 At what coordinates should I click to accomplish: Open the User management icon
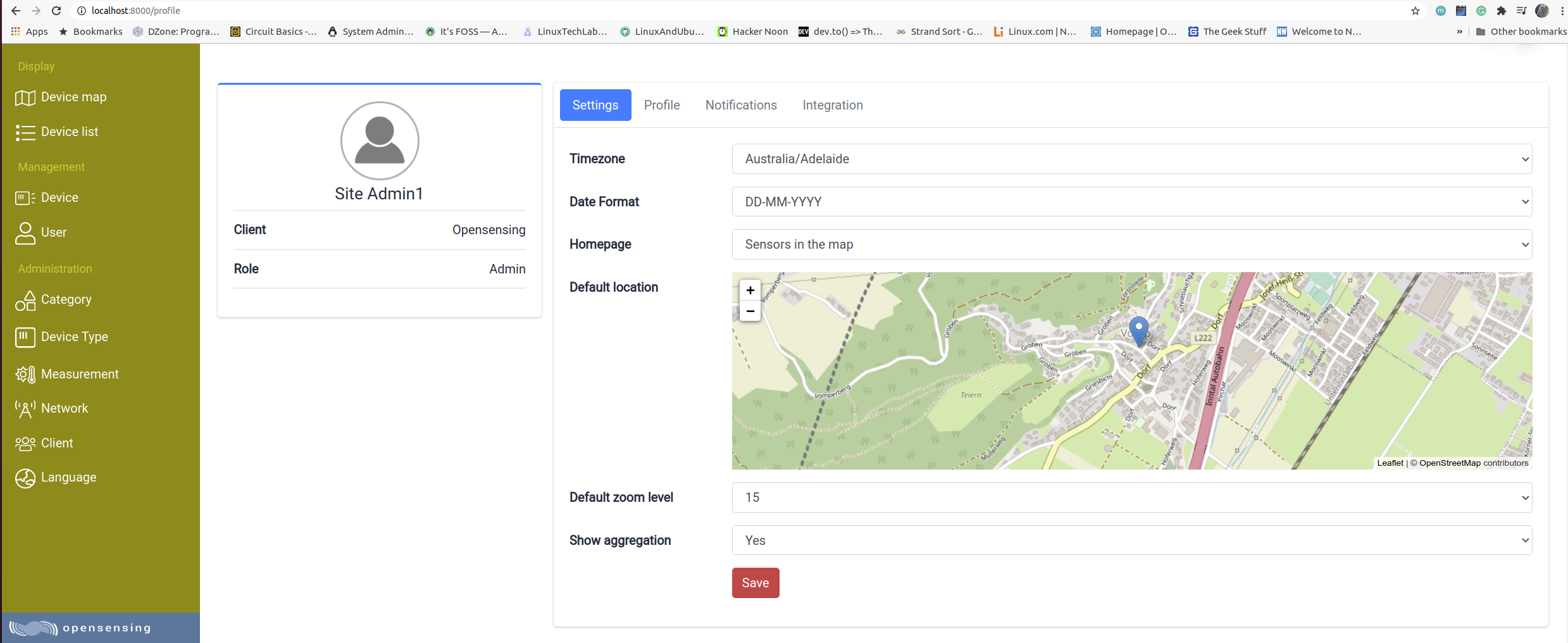pyautogui.click(x=25, y=233)
